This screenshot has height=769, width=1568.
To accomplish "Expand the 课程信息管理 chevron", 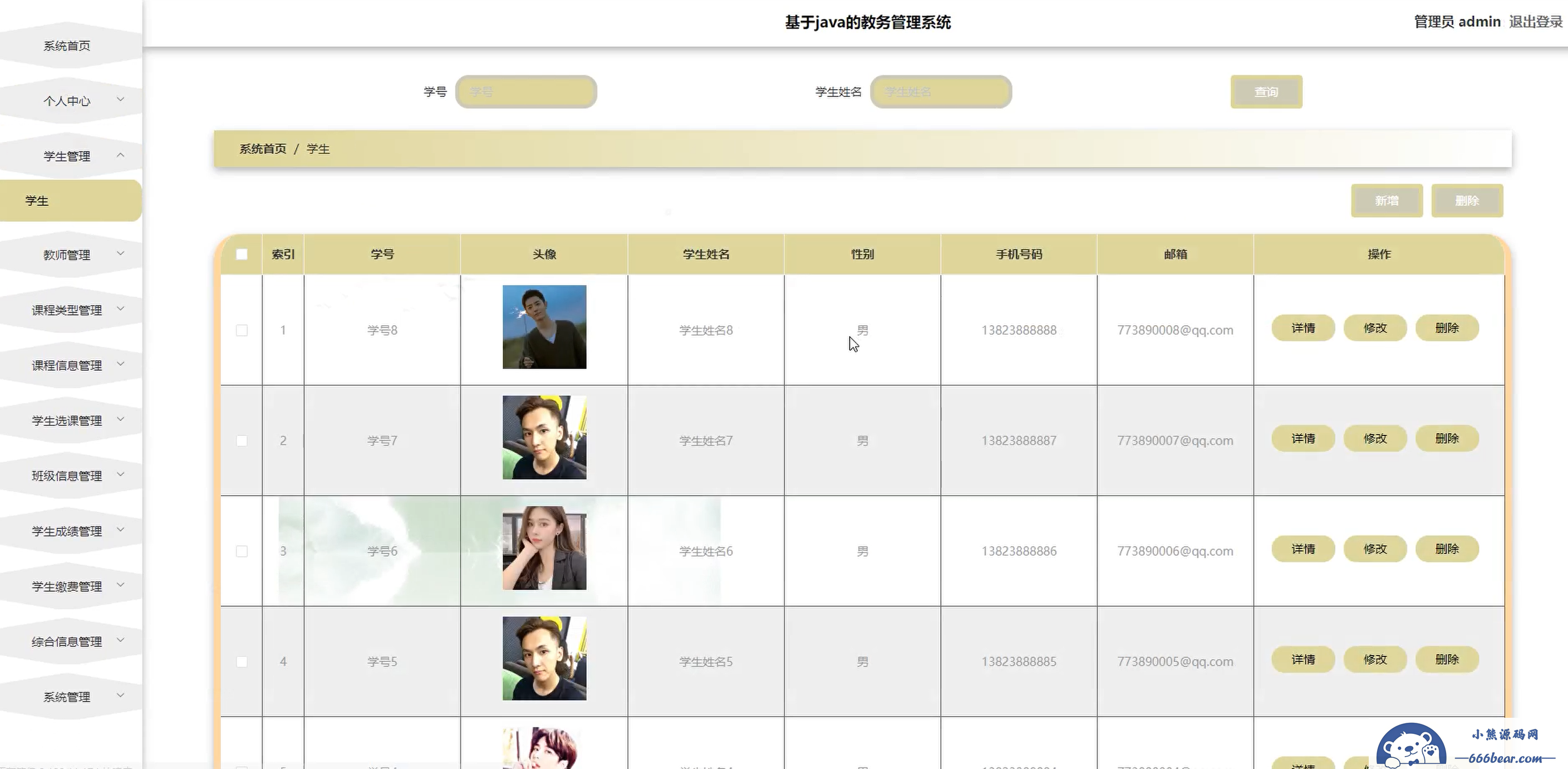I will [x=121, y=364].
